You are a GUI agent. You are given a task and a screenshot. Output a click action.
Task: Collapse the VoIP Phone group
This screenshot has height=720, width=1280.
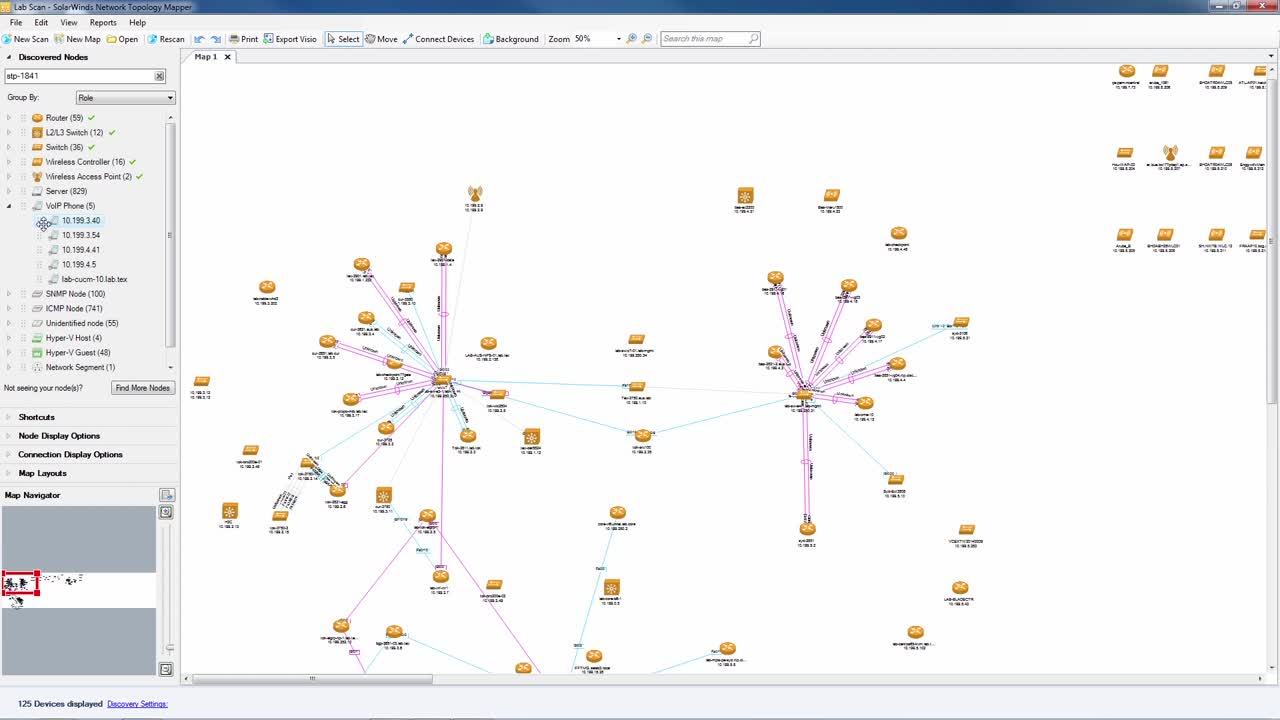[x=8, y=205]
